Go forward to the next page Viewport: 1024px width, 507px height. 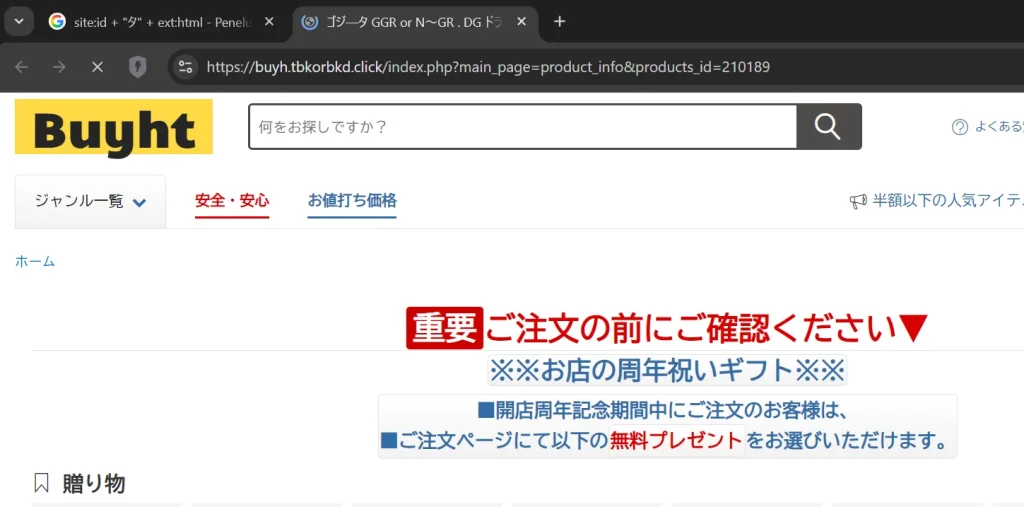coord(59,67)
